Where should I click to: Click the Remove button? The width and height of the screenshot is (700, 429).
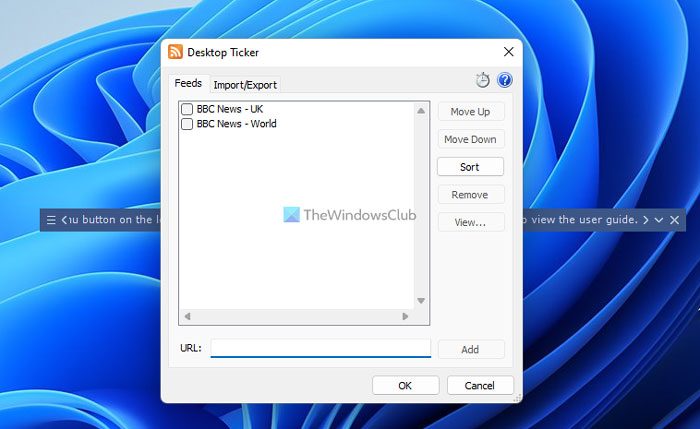tap(471, 195)
